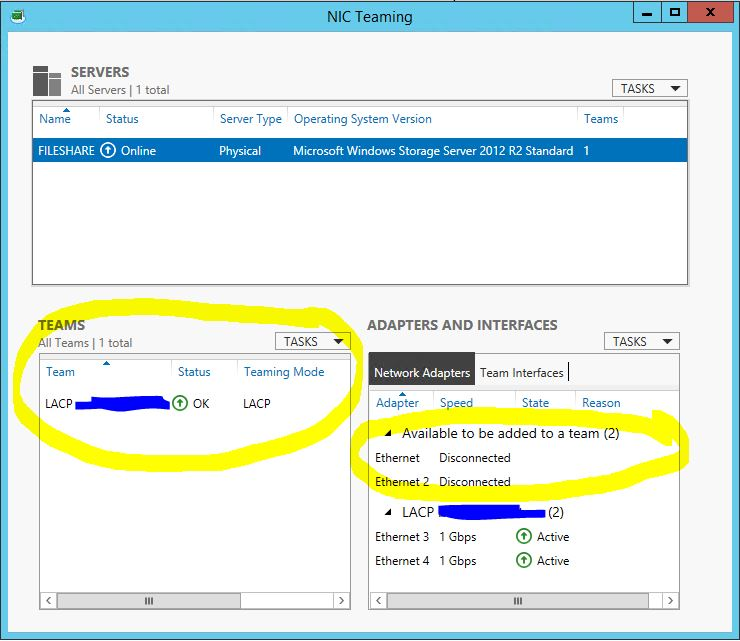740x641 pixels.
Task: Sort servers by the Status column
Action: [122, 118]
